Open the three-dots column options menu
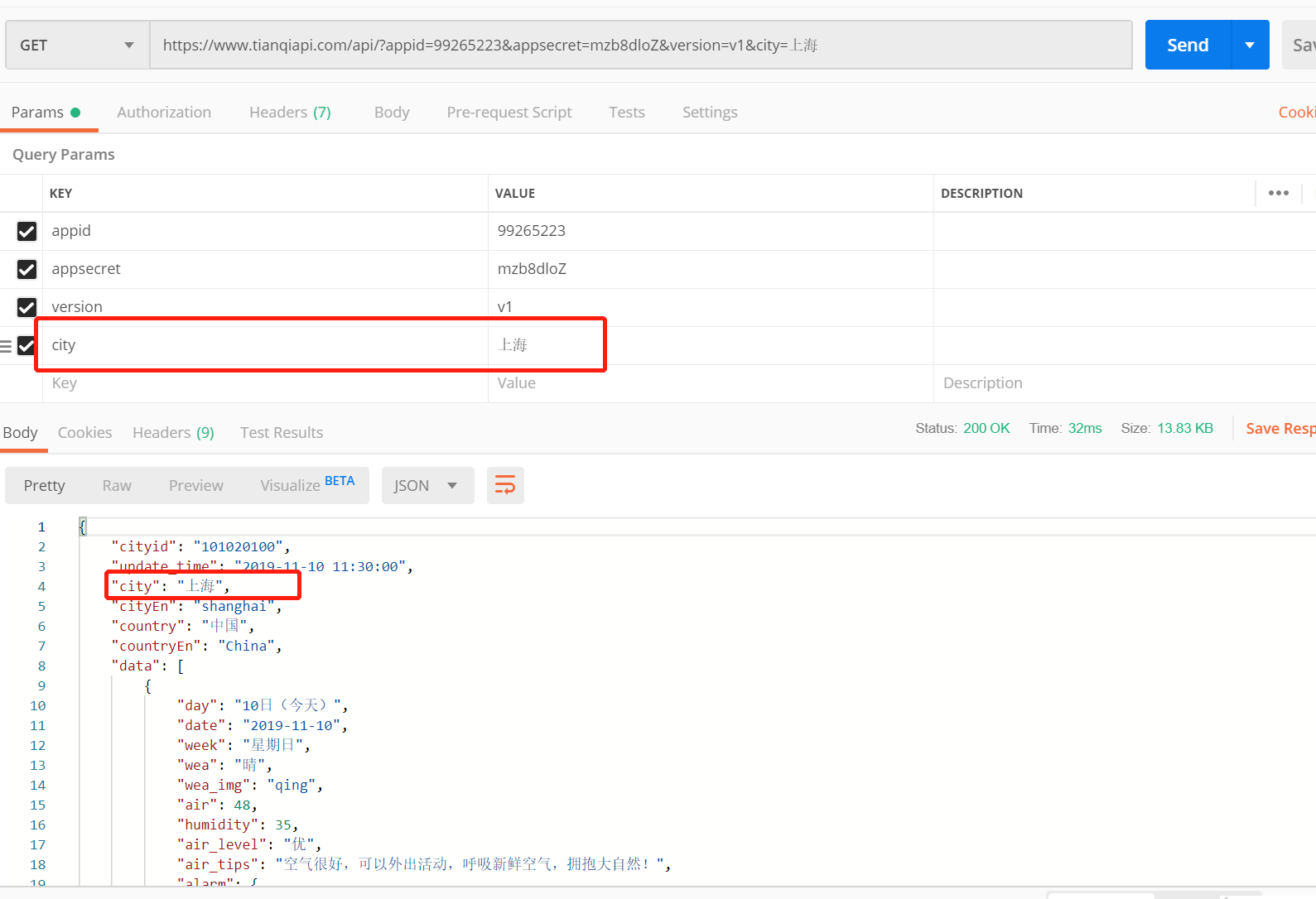This screenshot has width=1316, height=899. point(1279,193)
